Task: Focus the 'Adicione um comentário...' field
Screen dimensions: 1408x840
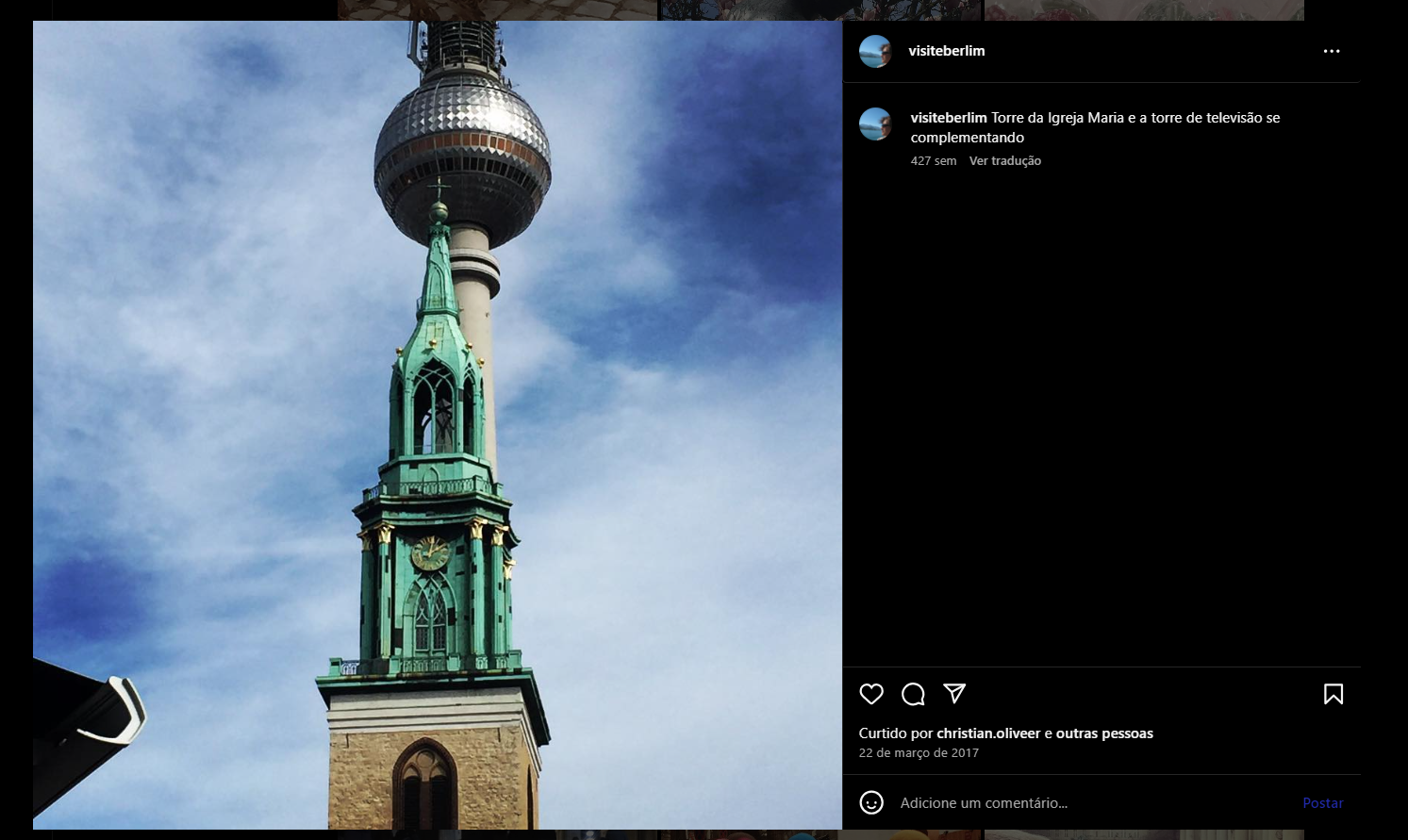Action: pos(1085,803)
